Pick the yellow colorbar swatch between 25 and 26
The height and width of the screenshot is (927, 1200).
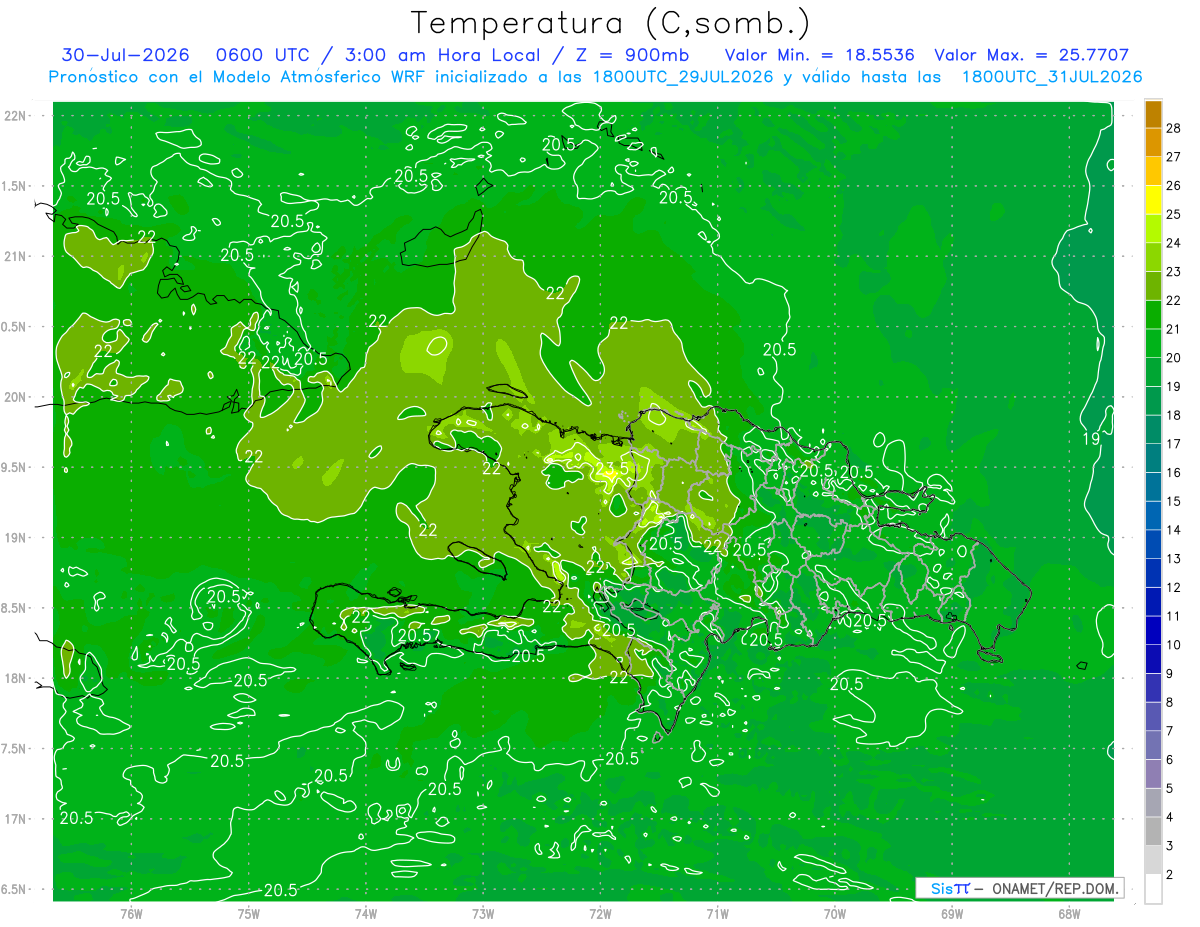[1153, 200]
